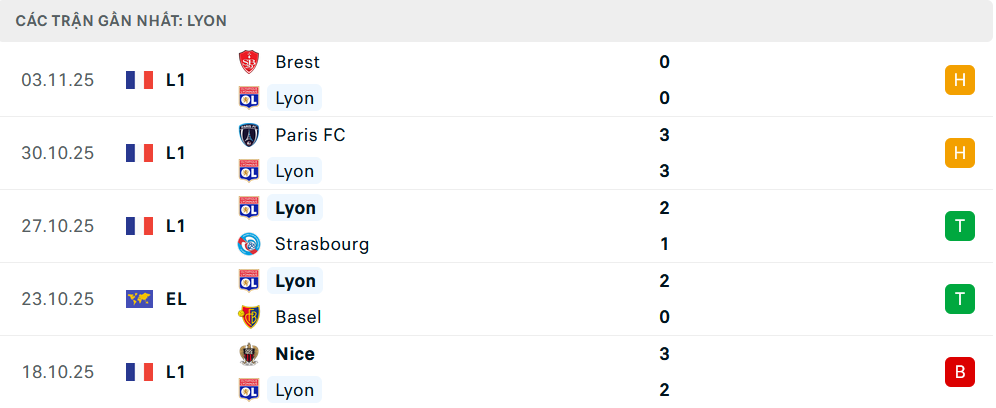
Task: Click the red B badge for Nice match
Action: click(x=959, y=372)
